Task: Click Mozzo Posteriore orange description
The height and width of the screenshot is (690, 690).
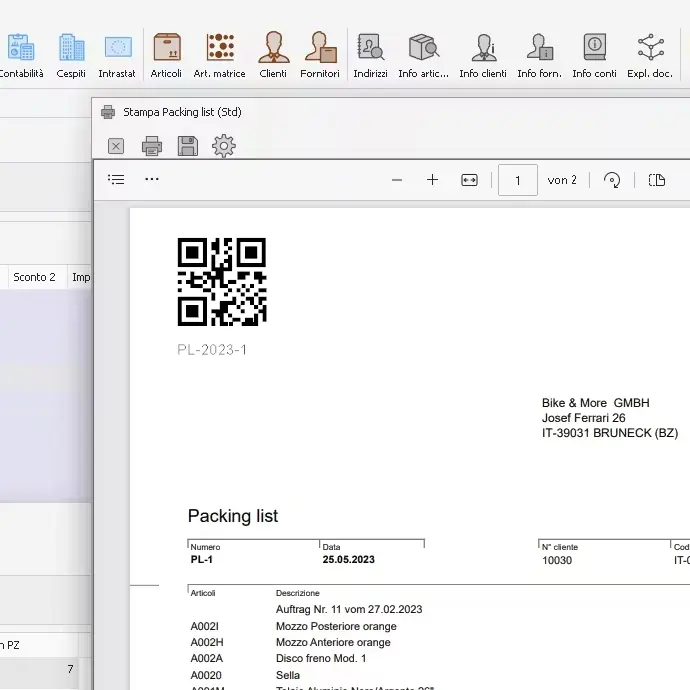Action: pos(336,626)
